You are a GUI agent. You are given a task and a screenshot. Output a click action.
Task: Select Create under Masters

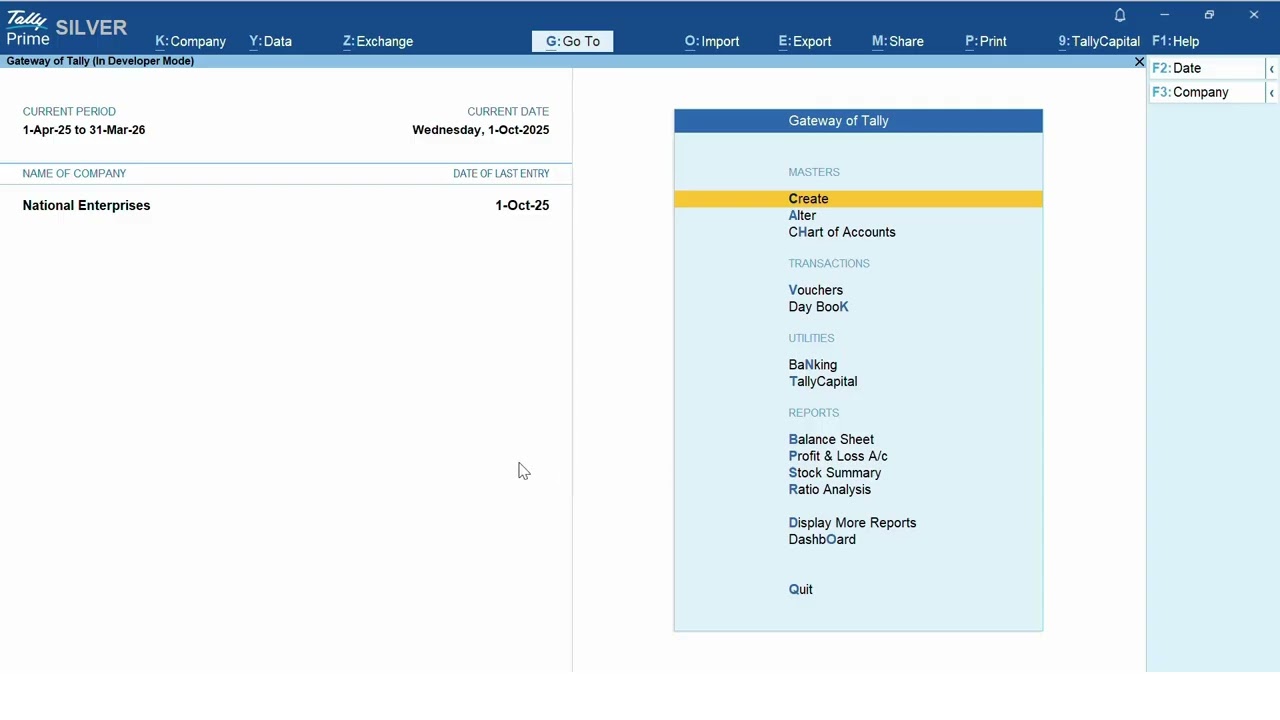point(858,199)
